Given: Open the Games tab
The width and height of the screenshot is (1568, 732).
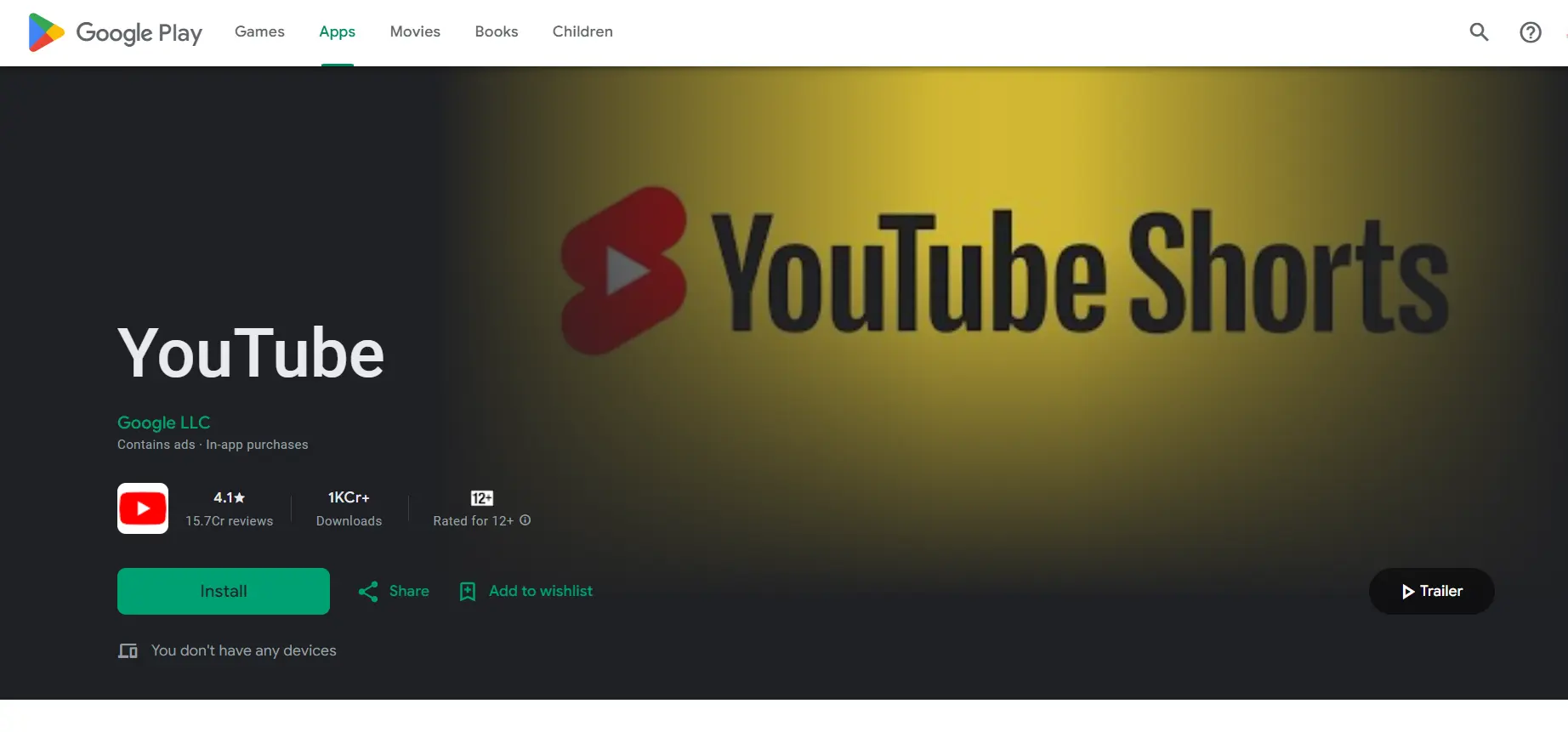Looking at the screenshot, I should [x=259, y=31].
